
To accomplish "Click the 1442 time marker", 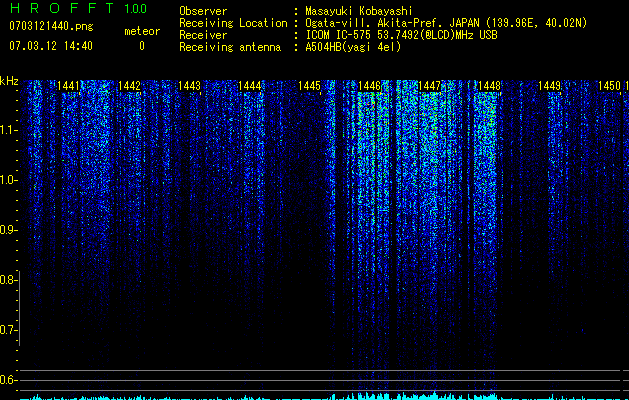I will (x=129, y=86).
